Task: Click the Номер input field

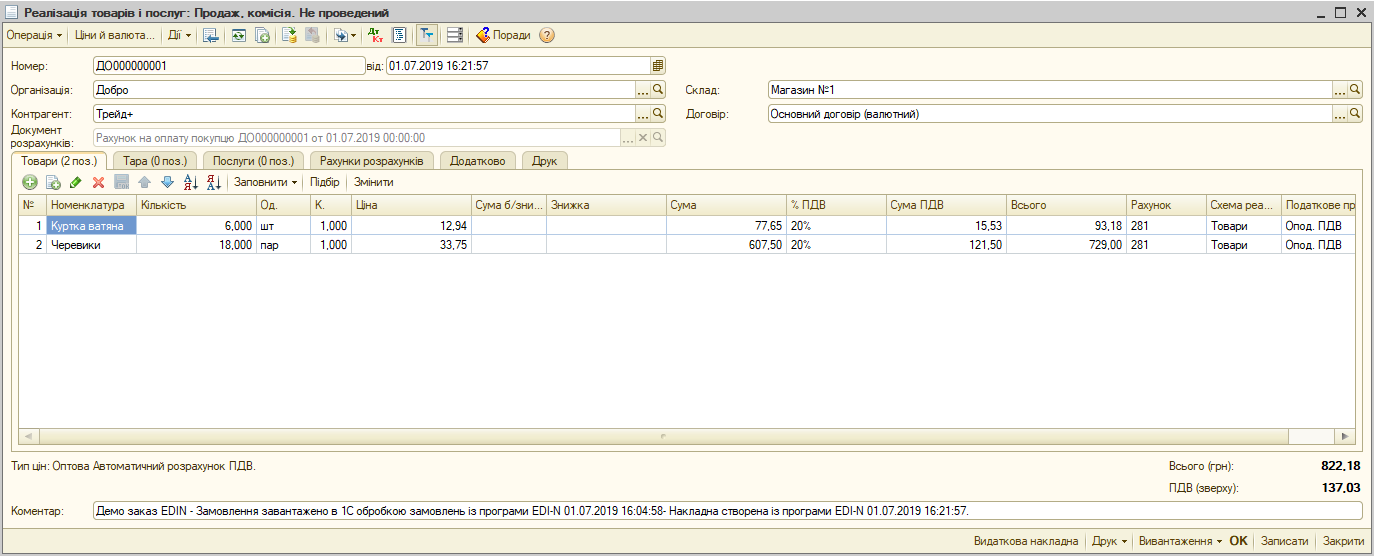Action: click(229, 65)
